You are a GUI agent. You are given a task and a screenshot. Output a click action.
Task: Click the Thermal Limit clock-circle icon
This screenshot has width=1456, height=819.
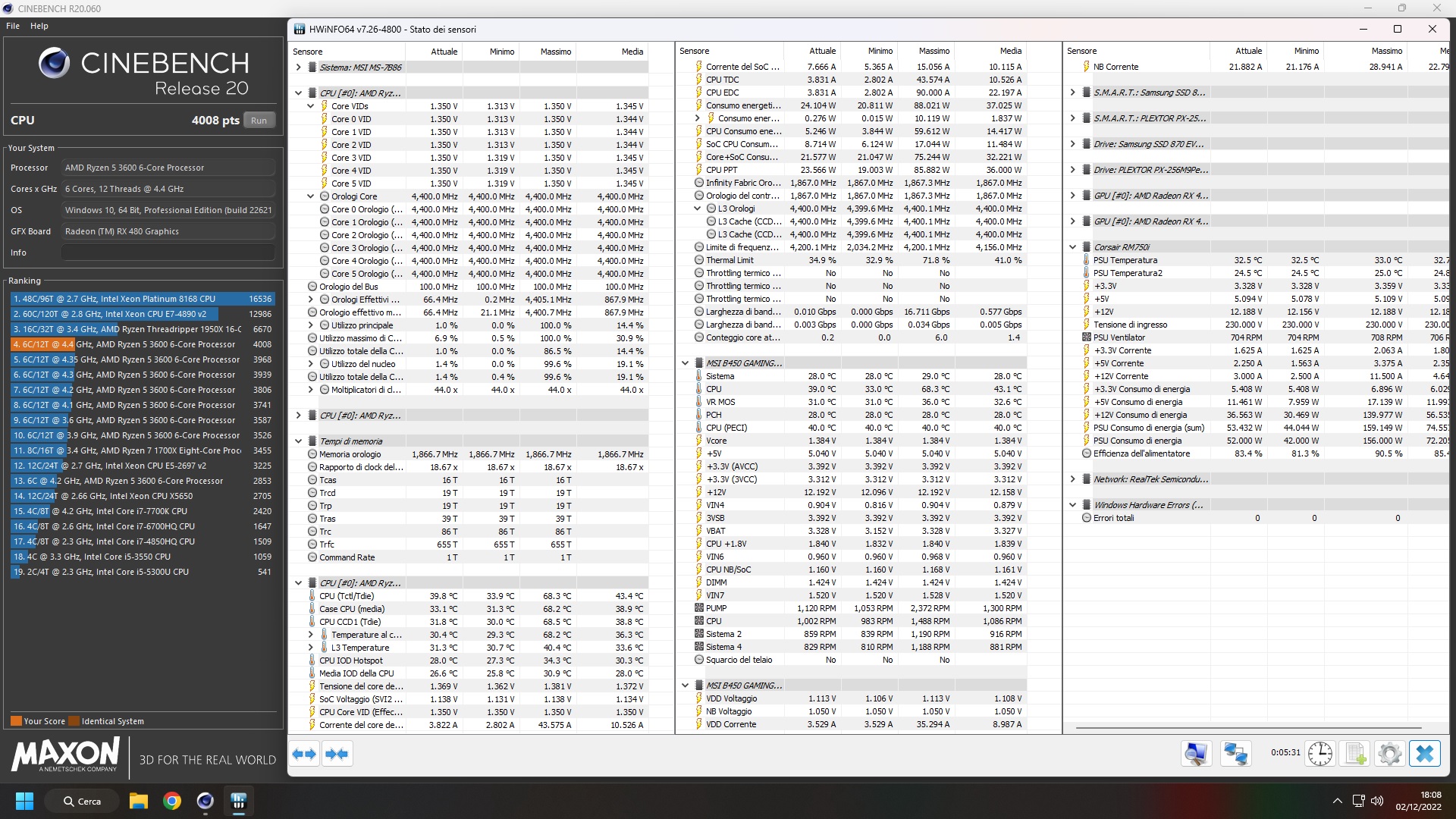699,260
